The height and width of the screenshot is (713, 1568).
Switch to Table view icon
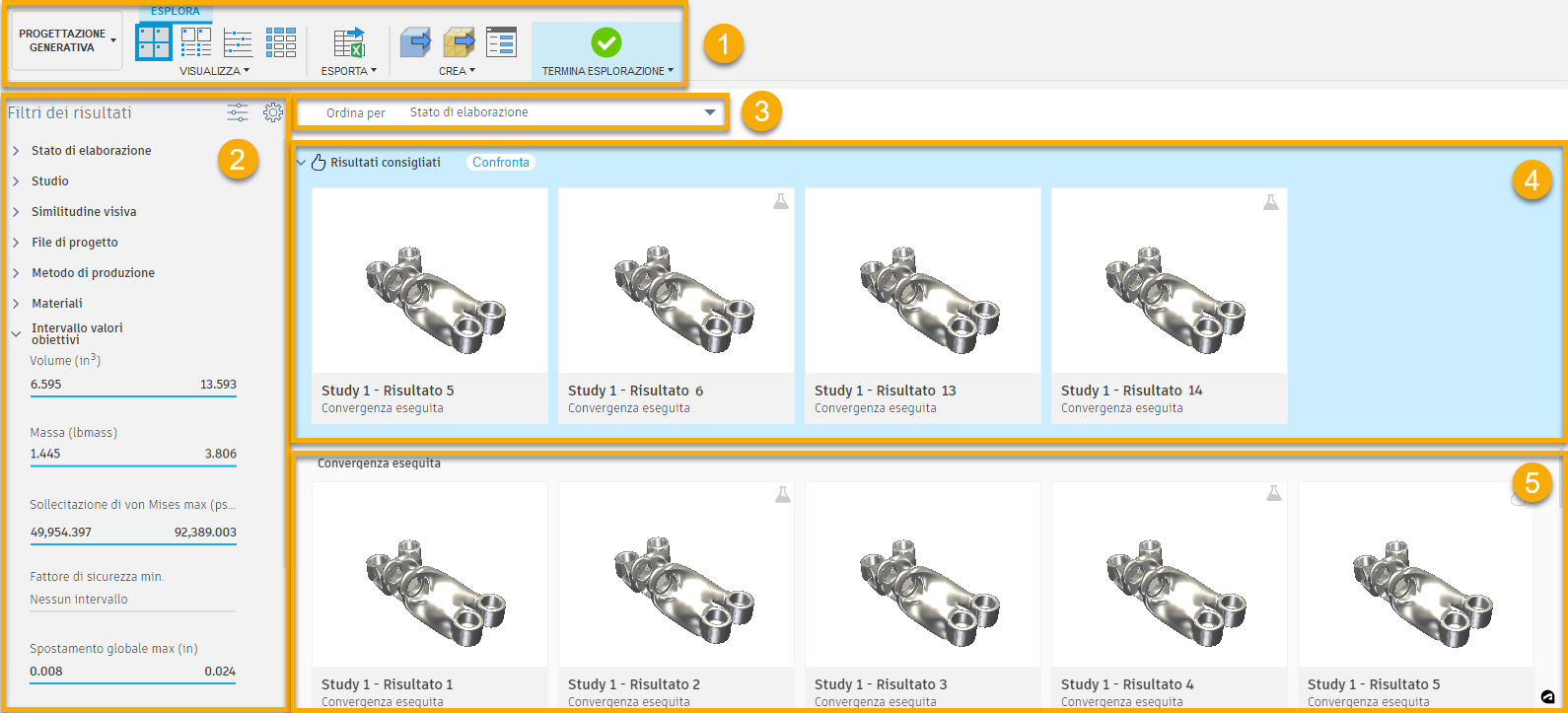point(280,42)
